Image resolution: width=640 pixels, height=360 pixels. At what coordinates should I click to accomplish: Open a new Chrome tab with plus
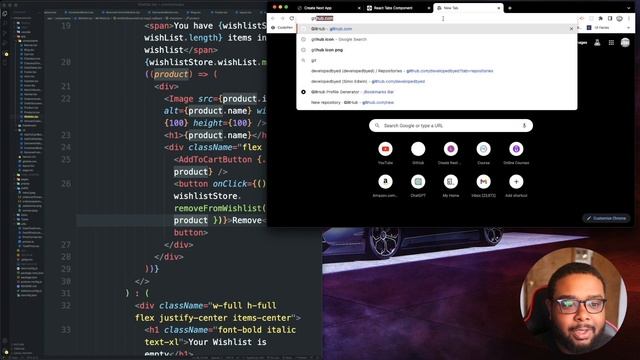click(x=510, y=8)
